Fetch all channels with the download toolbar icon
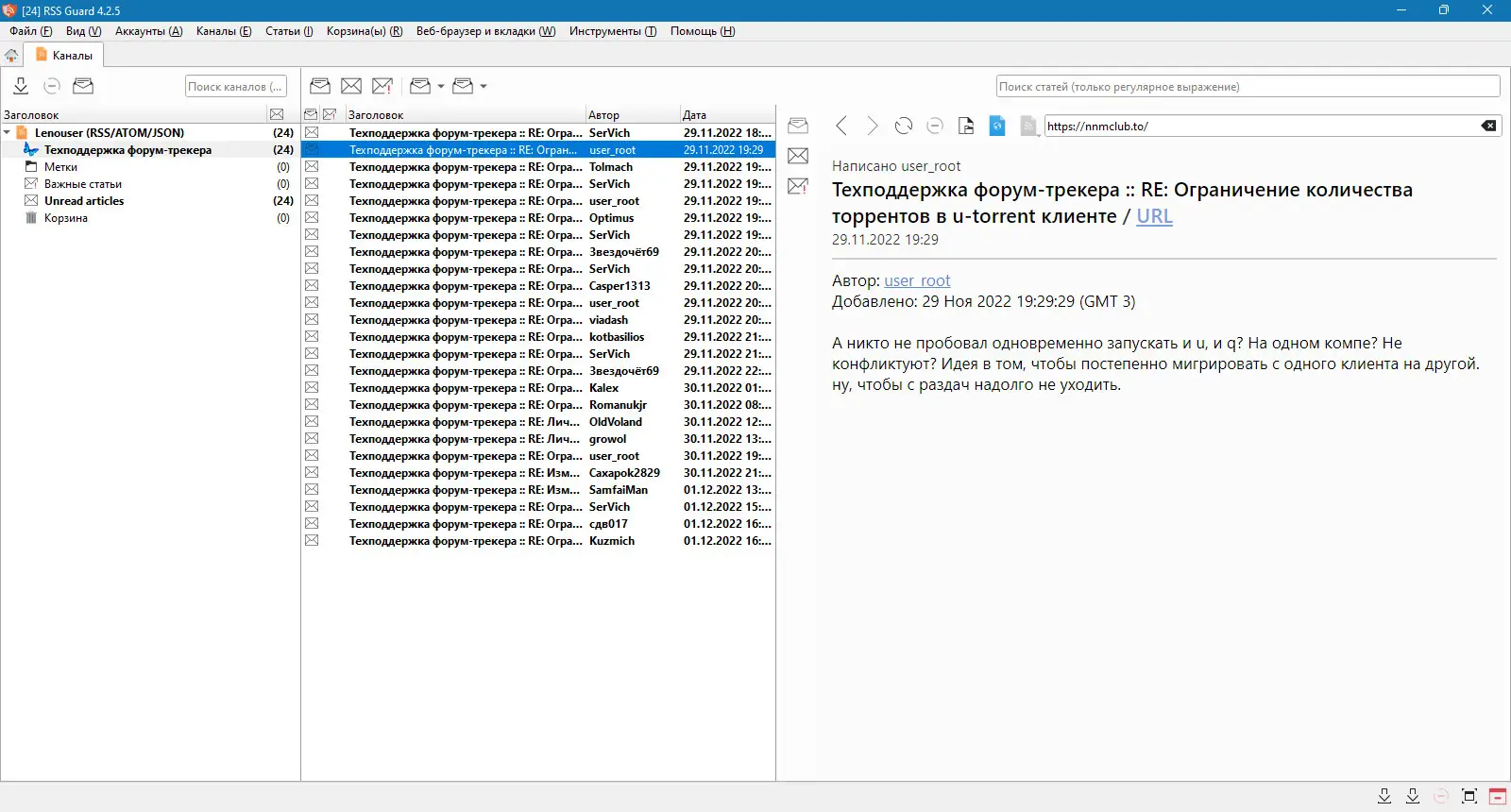 (21, 86)
